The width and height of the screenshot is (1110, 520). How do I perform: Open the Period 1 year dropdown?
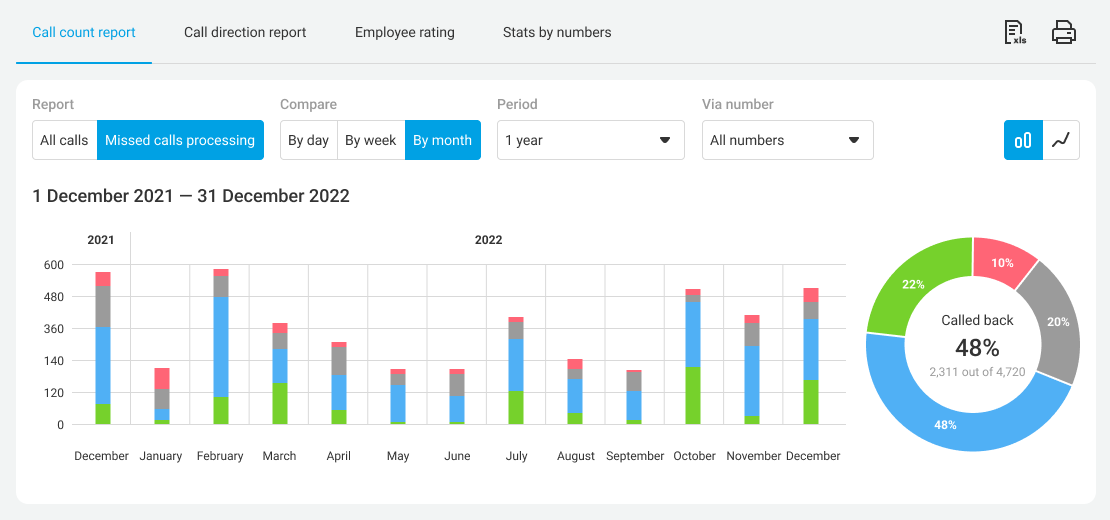[x=590, y=140]
